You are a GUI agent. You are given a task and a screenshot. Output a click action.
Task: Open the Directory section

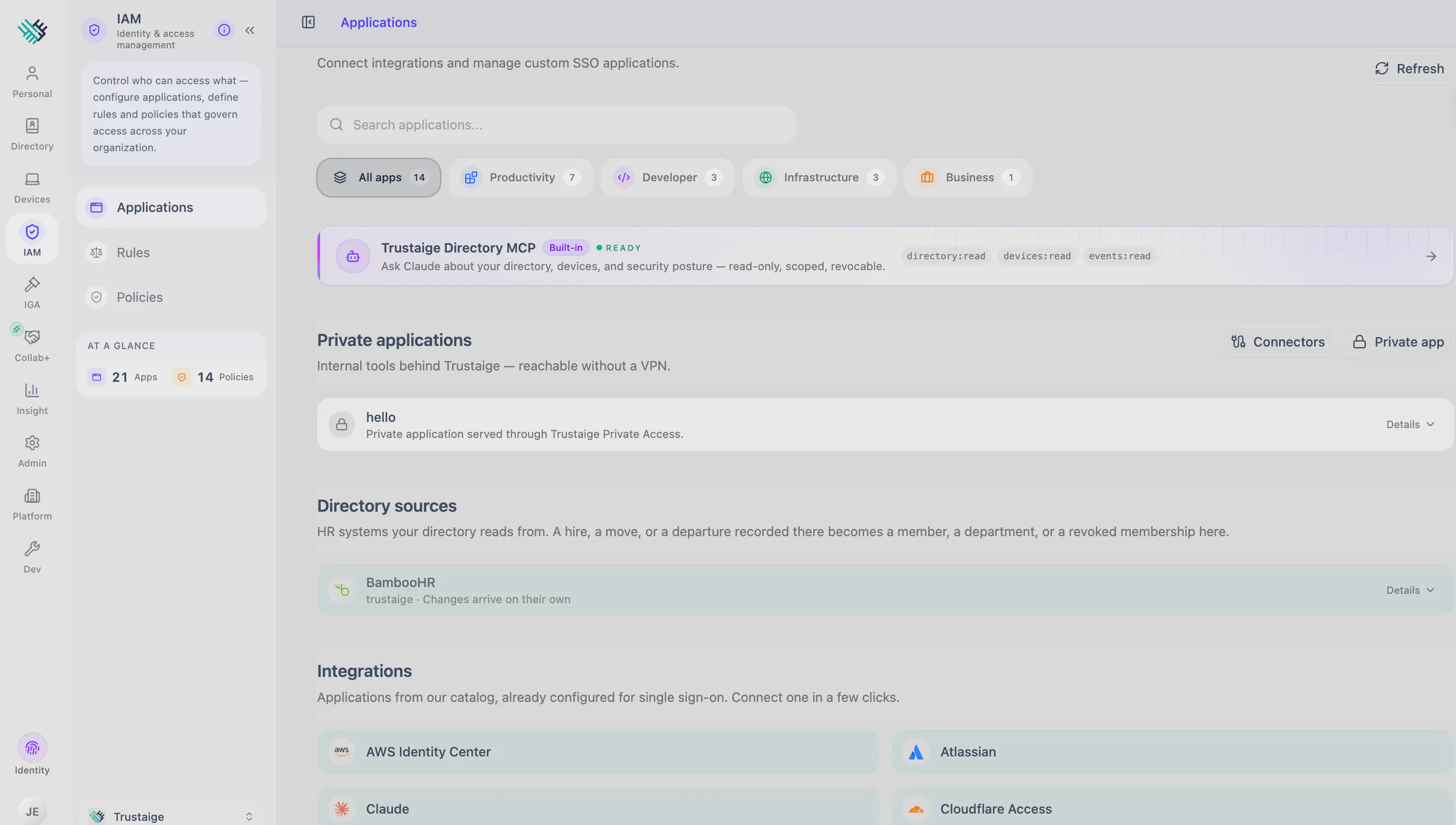click(x=32, y=135)
